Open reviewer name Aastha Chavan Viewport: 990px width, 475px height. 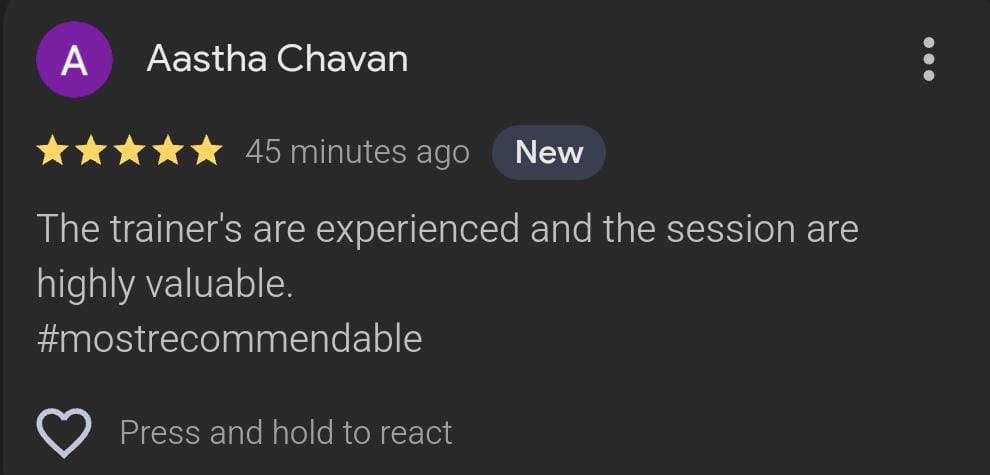(x=277, y=59)
